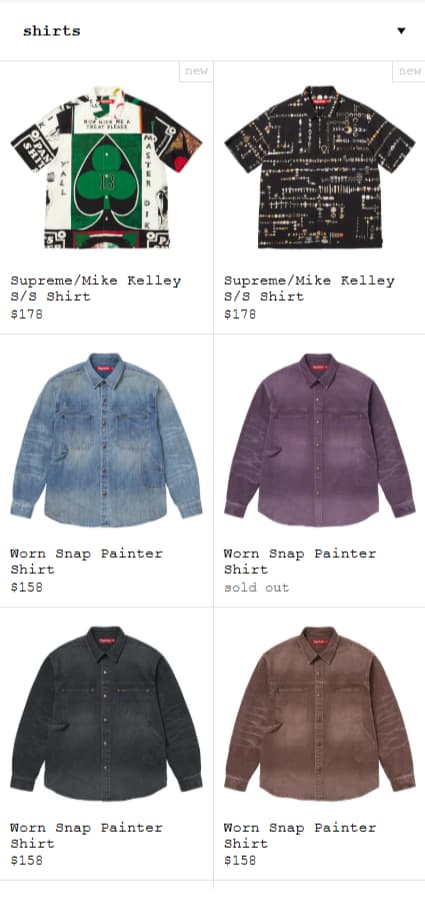
Task: Open the shirts category dropdown arrow
Action: (x=401, y=31)
